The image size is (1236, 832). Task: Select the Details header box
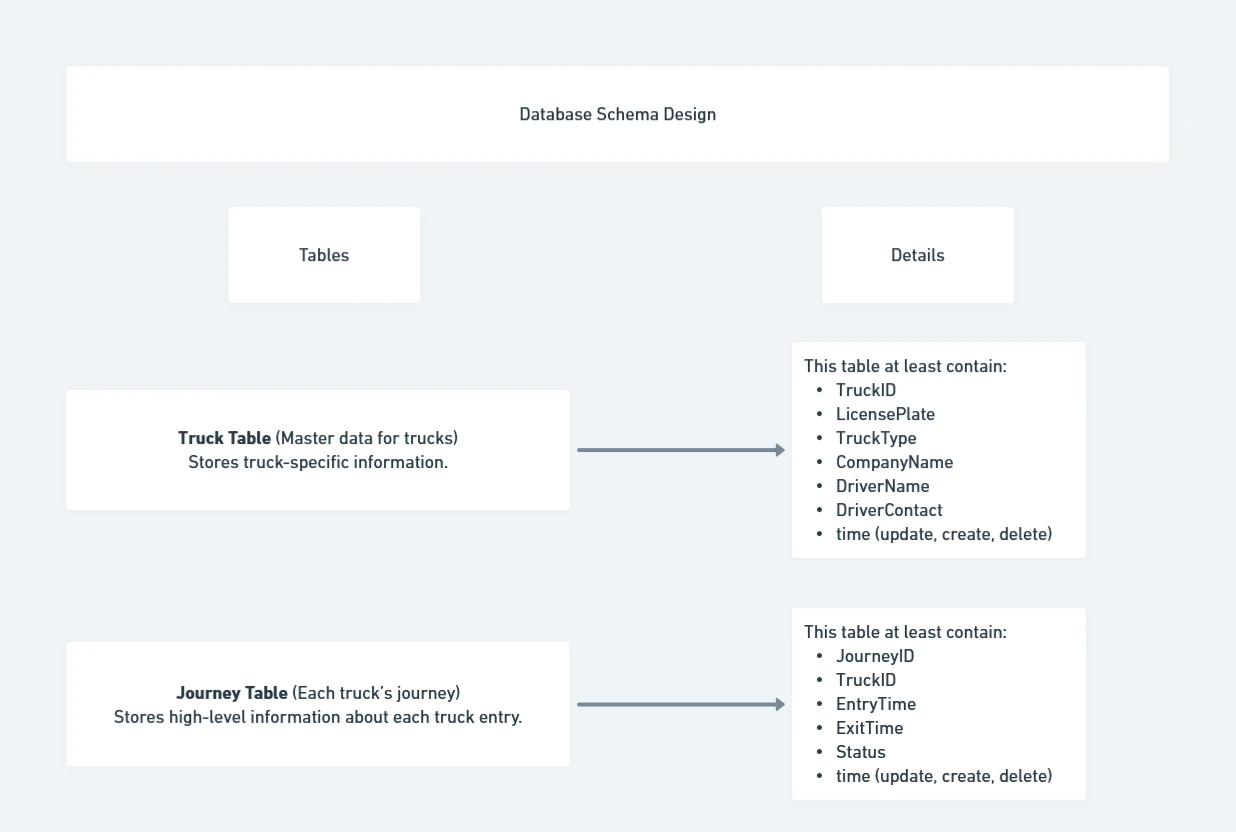(x=917, y=255)
